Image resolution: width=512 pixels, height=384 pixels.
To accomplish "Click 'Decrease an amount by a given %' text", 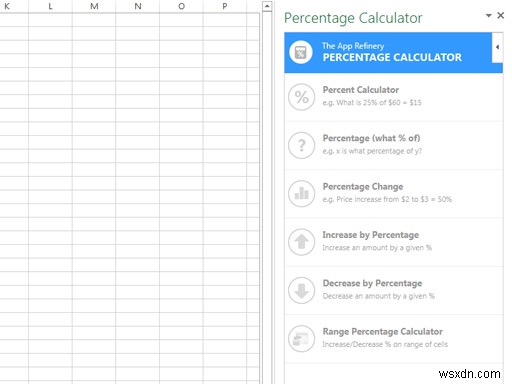I will coord(379,296).
